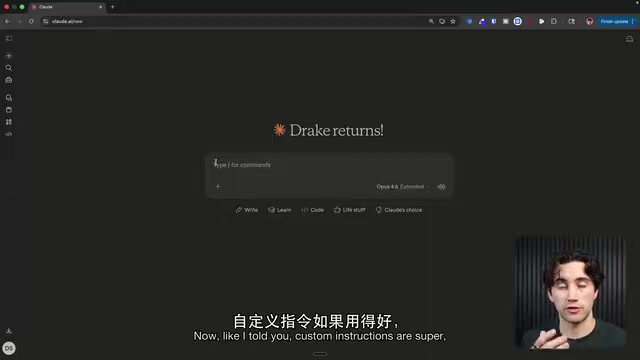Click the download app icon in sidebar

tap(9, 331)
